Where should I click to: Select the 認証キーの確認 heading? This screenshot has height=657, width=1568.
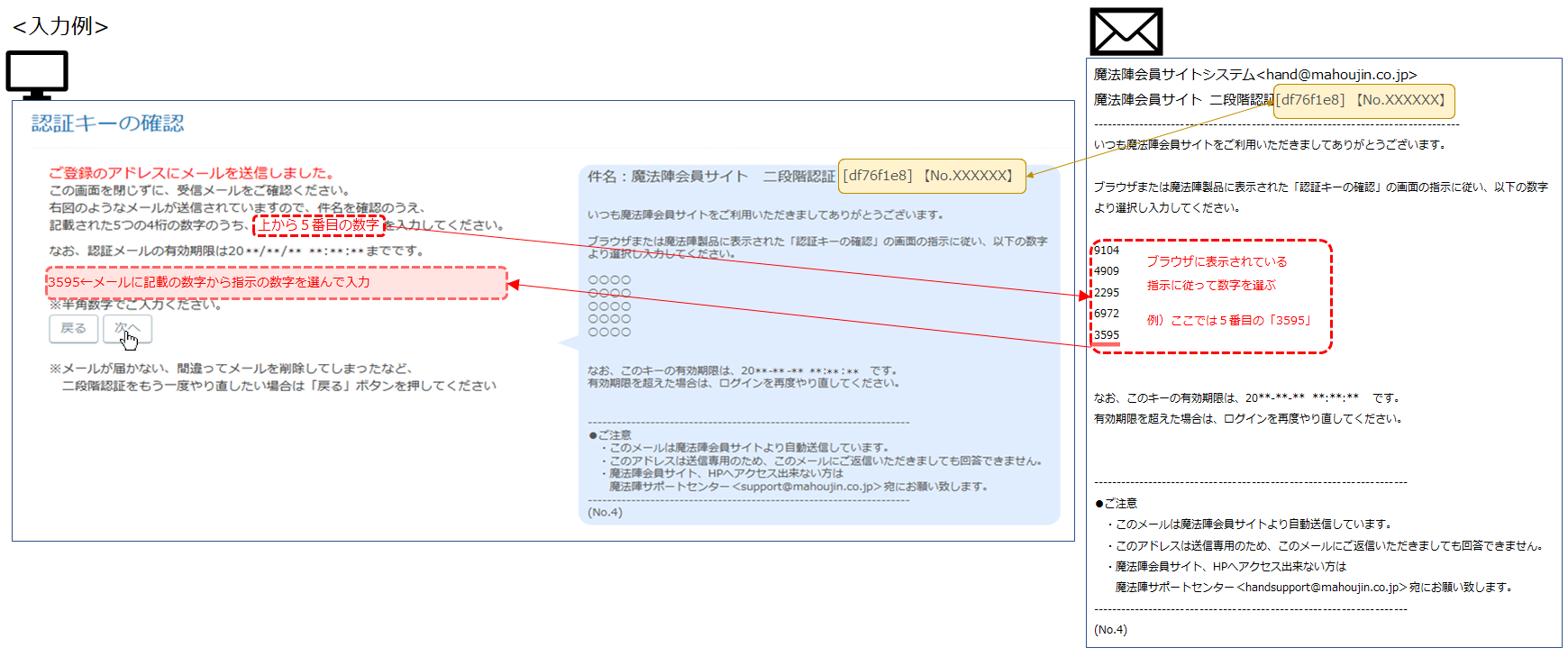(x=108, y=123)
